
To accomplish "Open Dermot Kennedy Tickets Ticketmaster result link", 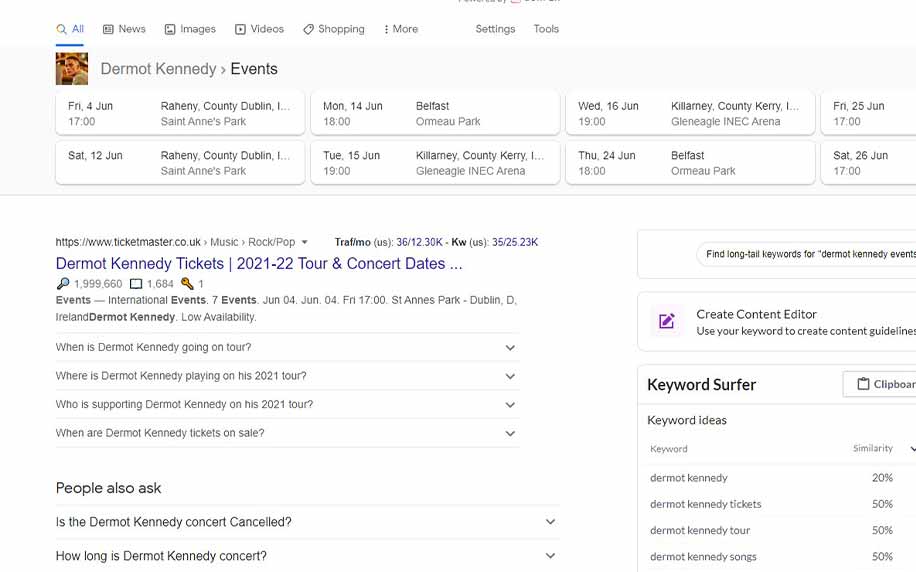I will [x=259, y=264].
